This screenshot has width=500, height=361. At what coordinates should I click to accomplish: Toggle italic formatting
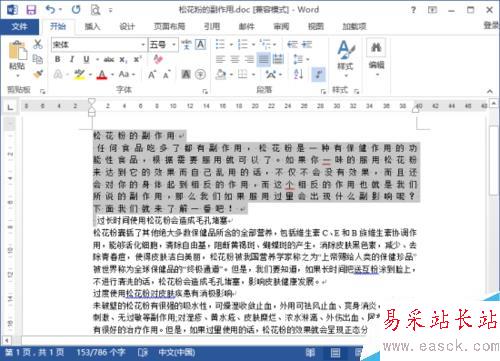click(72, 59)
